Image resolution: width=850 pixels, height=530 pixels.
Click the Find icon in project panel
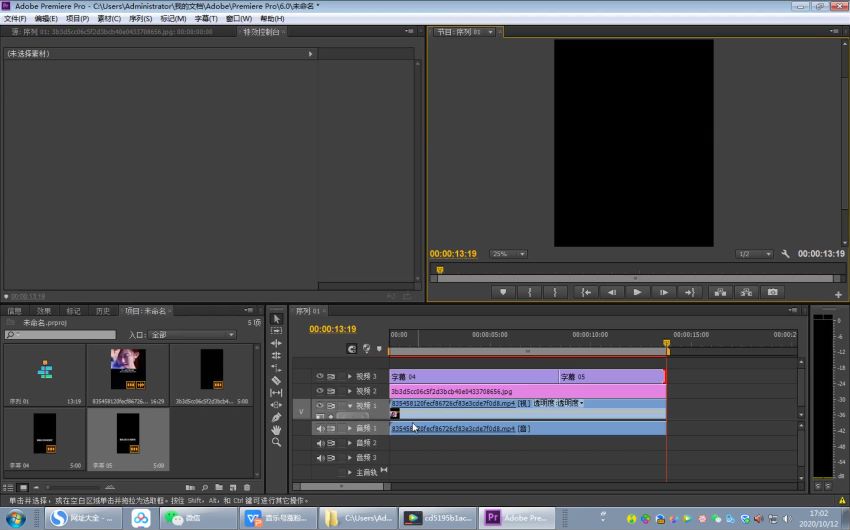(x=205, y=488)
